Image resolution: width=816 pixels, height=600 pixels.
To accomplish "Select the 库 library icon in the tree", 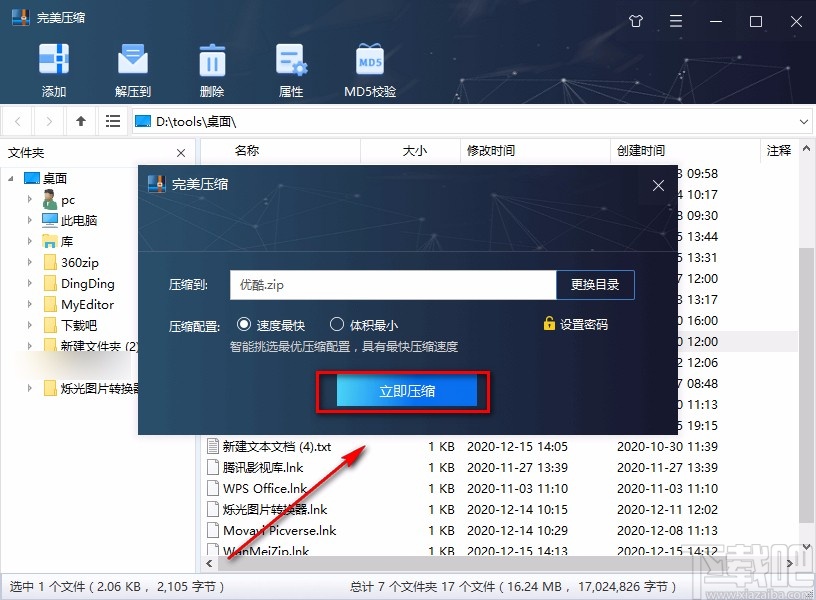I will click(x=50, y=241).
